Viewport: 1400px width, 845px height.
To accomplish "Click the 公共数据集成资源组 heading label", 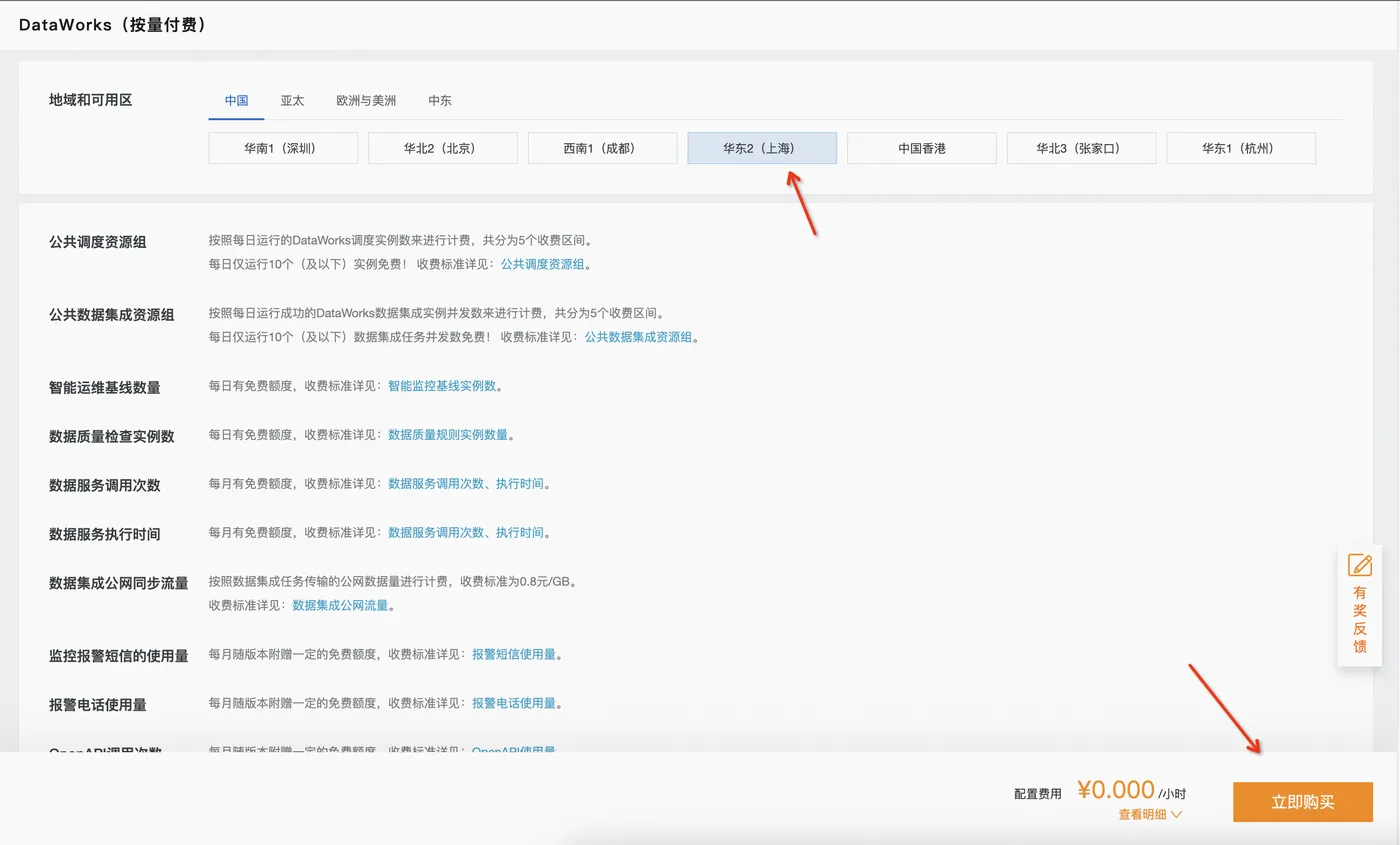I will click(112, 314).
